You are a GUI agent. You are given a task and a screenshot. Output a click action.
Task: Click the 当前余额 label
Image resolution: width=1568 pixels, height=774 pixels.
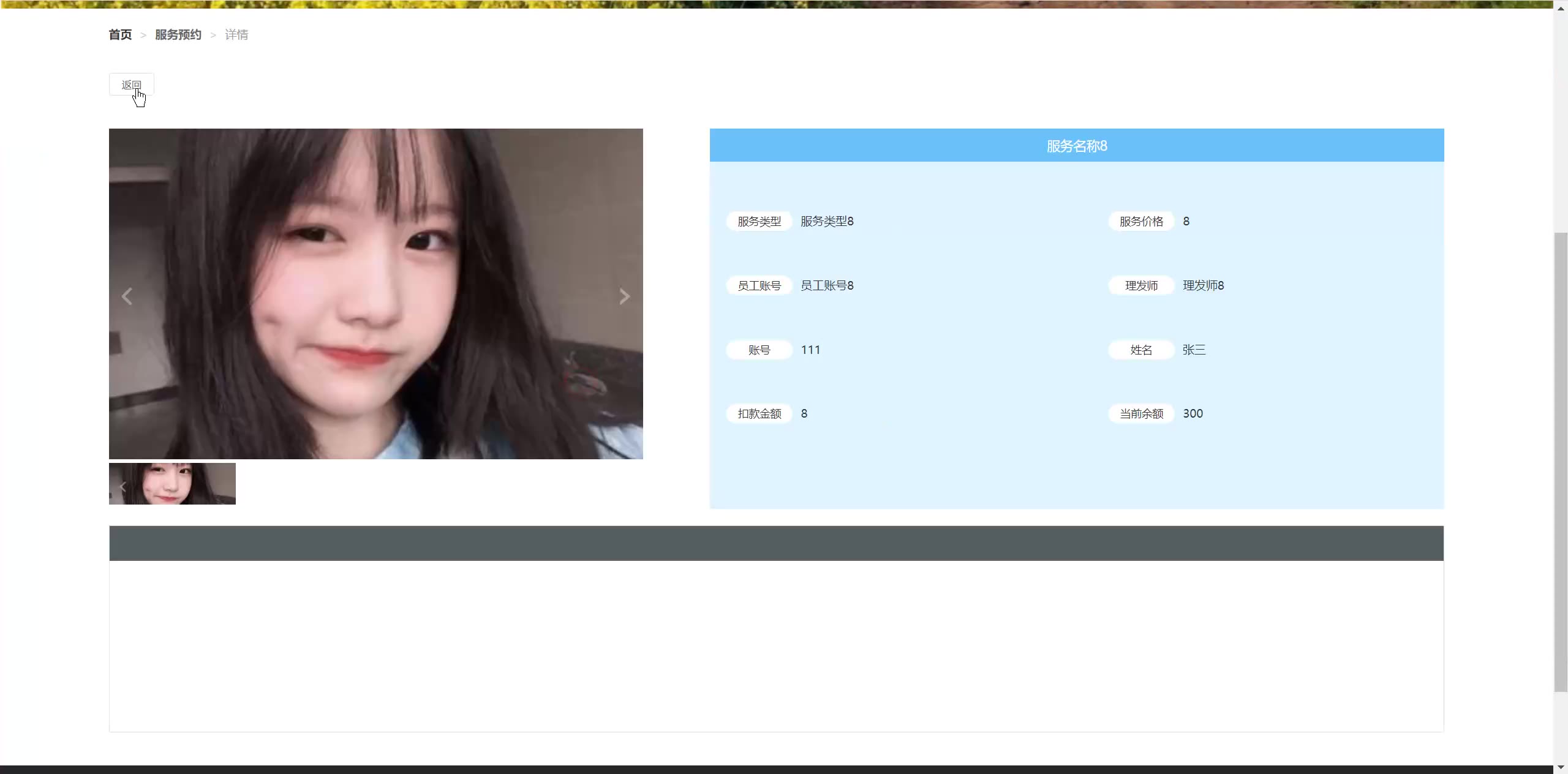pyautogui.click(x=1141, y=414)
